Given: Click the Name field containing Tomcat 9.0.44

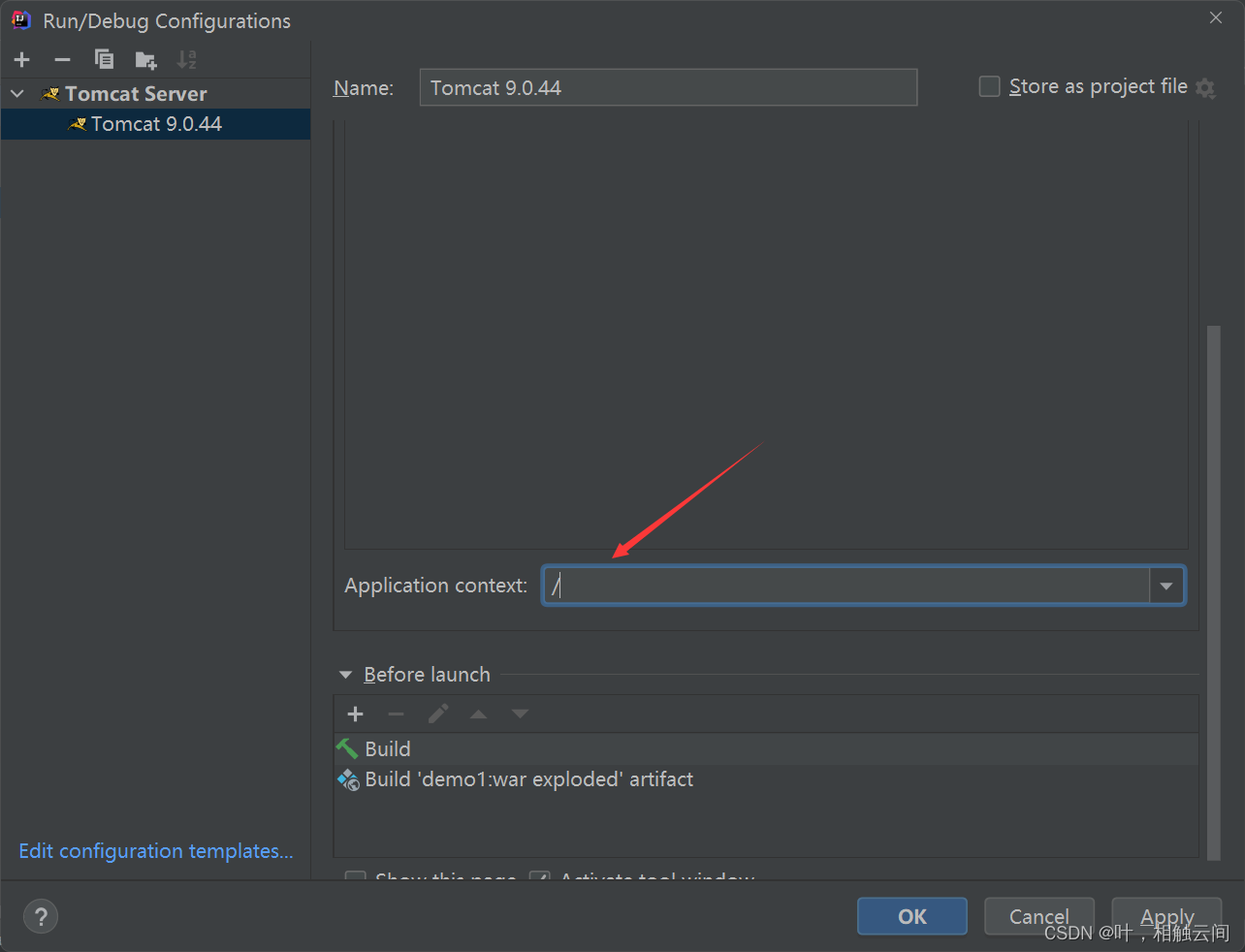Looking at the screenshot, I should pos(668,87).
